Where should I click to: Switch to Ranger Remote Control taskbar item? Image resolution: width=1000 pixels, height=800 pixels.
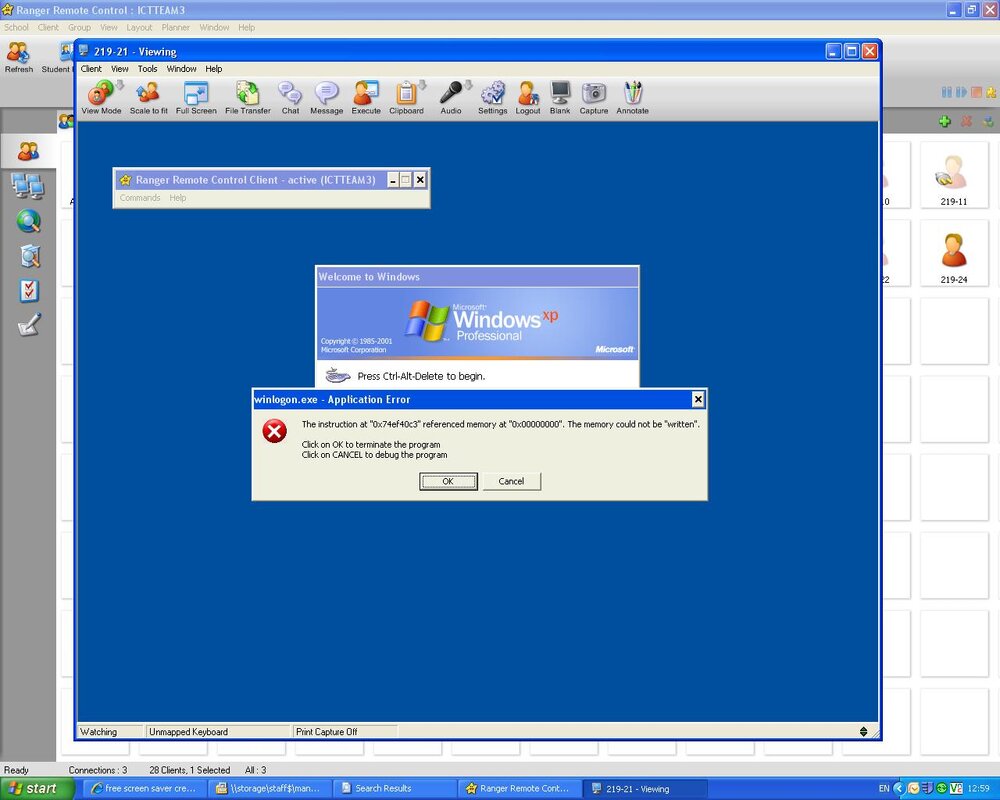coord(518,789)
